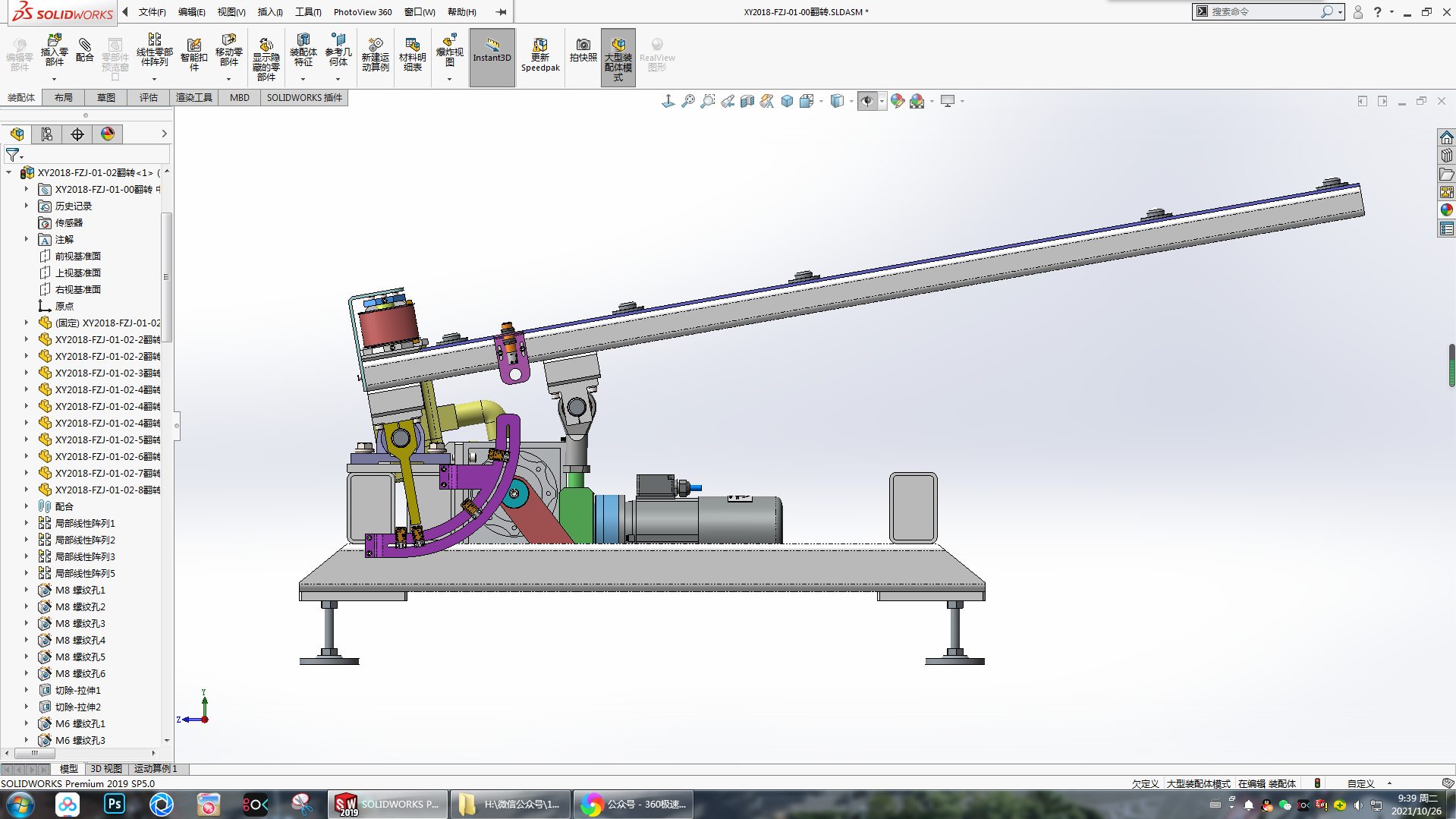Screen dimensions: 1456x819
Task: Switch to the 草图 ribbon tab
Action: [x=105, y=98]
